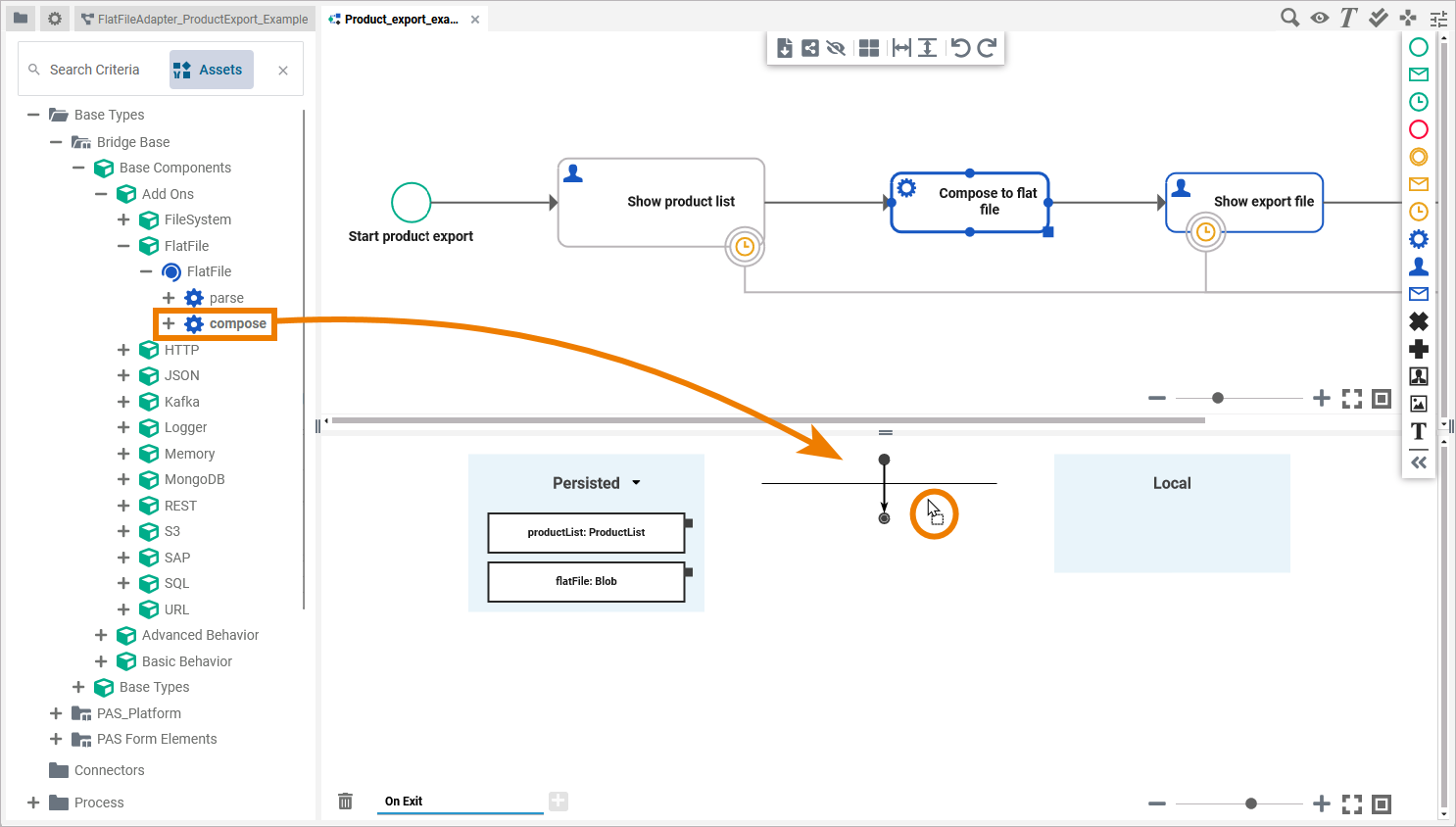Select the green start event circle in palette
Screen dimensions: 1456x827
[x=1418, y=47]
